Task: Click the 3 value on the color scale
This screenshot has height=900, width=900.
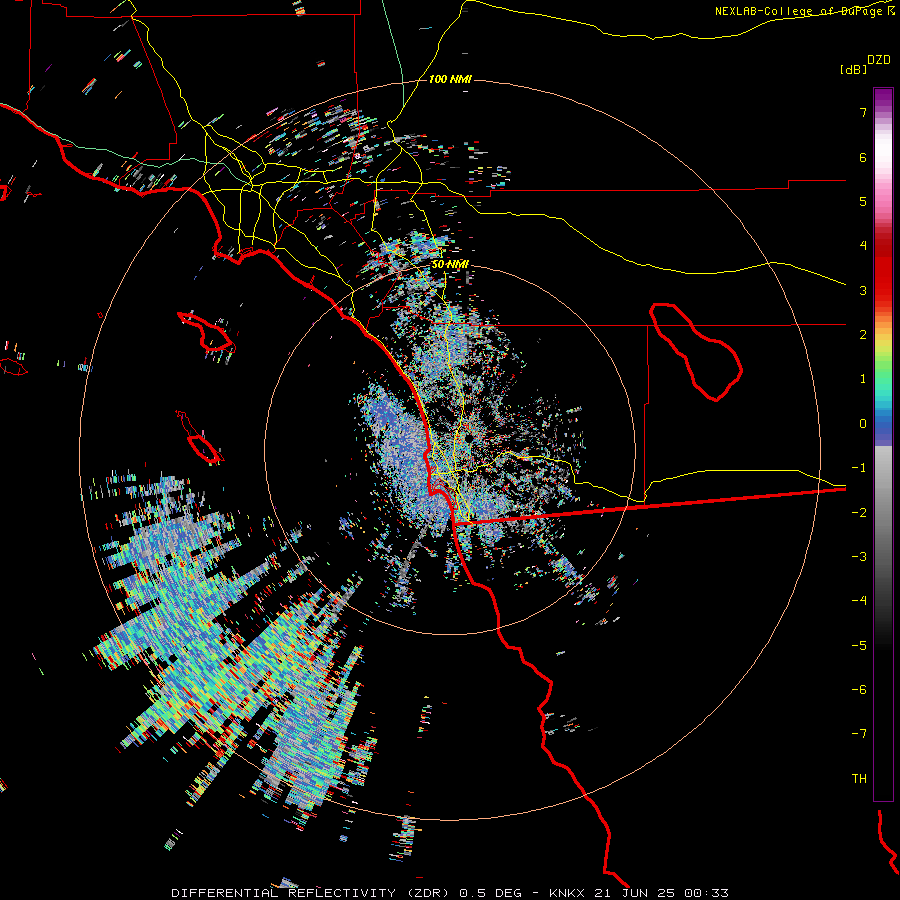Action: click(x=863, y=290)
